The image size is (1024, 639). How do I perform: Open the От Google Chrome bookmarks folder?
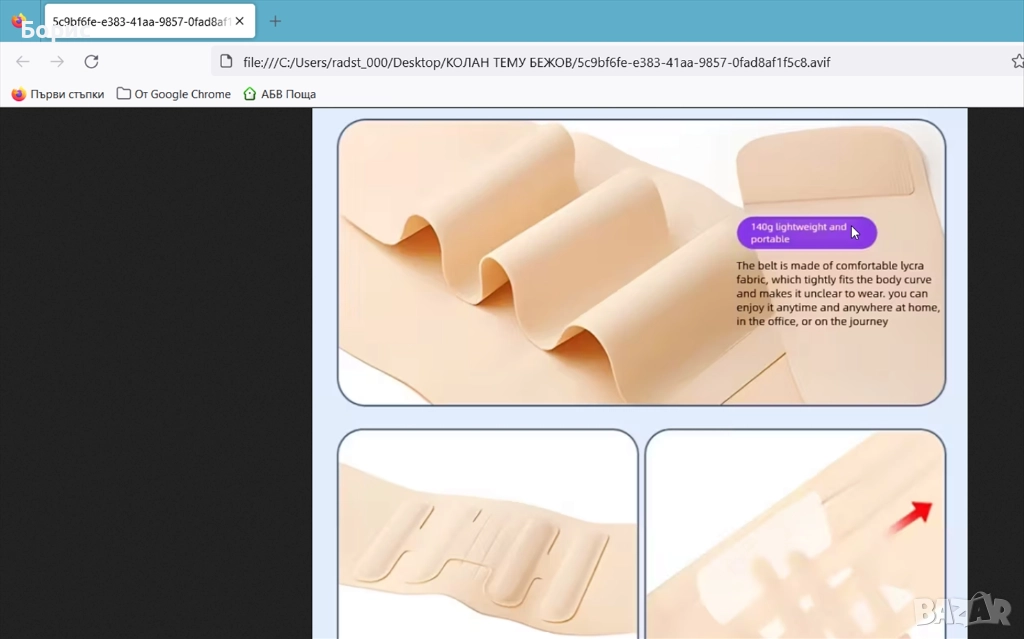(174, 94)
